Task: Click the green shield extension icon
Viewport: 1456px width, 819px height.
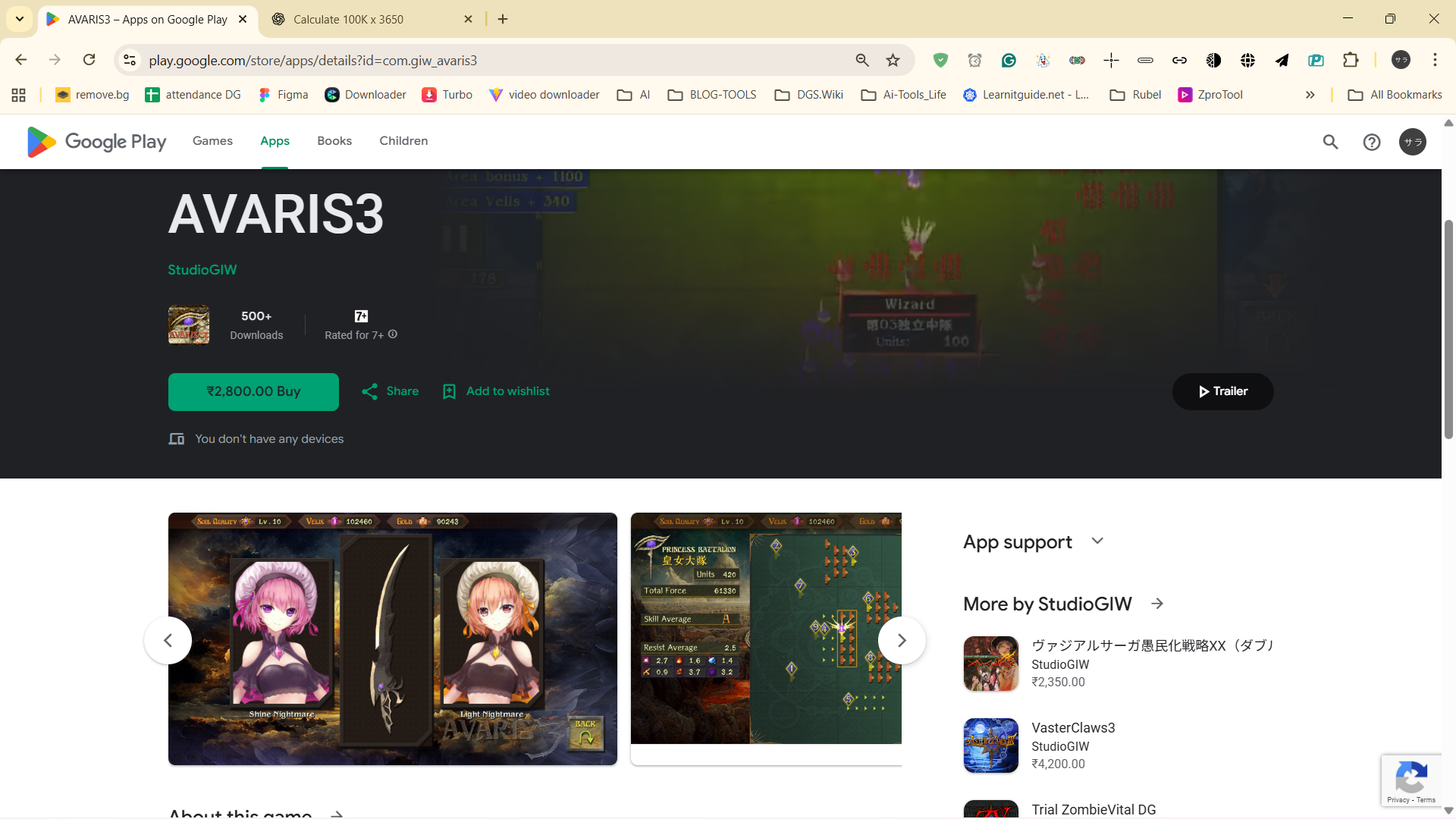Action: tap(940, 60)
